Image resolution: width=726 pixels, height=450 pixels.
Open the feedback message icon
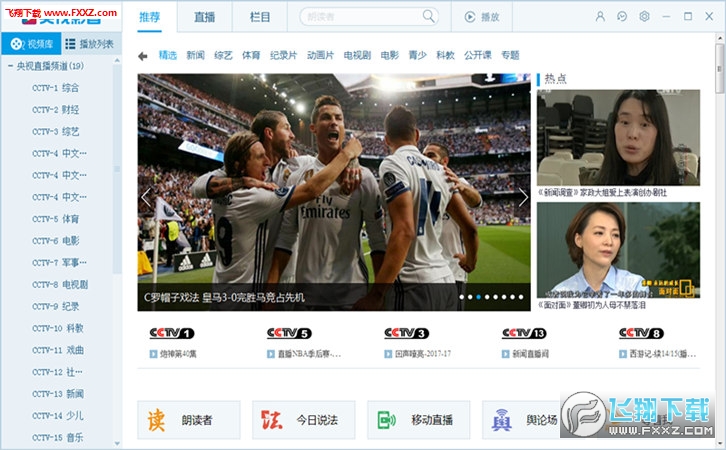(x=622, y=17)
